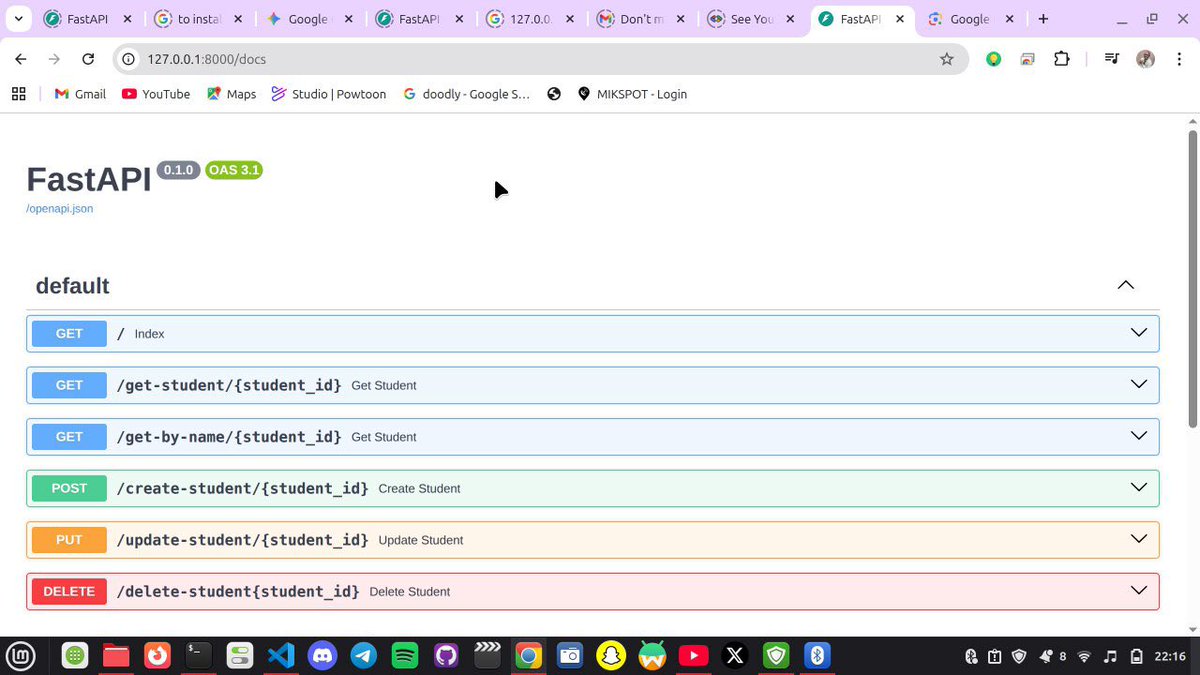This screenshot has width=1200, height=675.
Task: Go back with the browser back arrow
Action: (x=21, y=59)
